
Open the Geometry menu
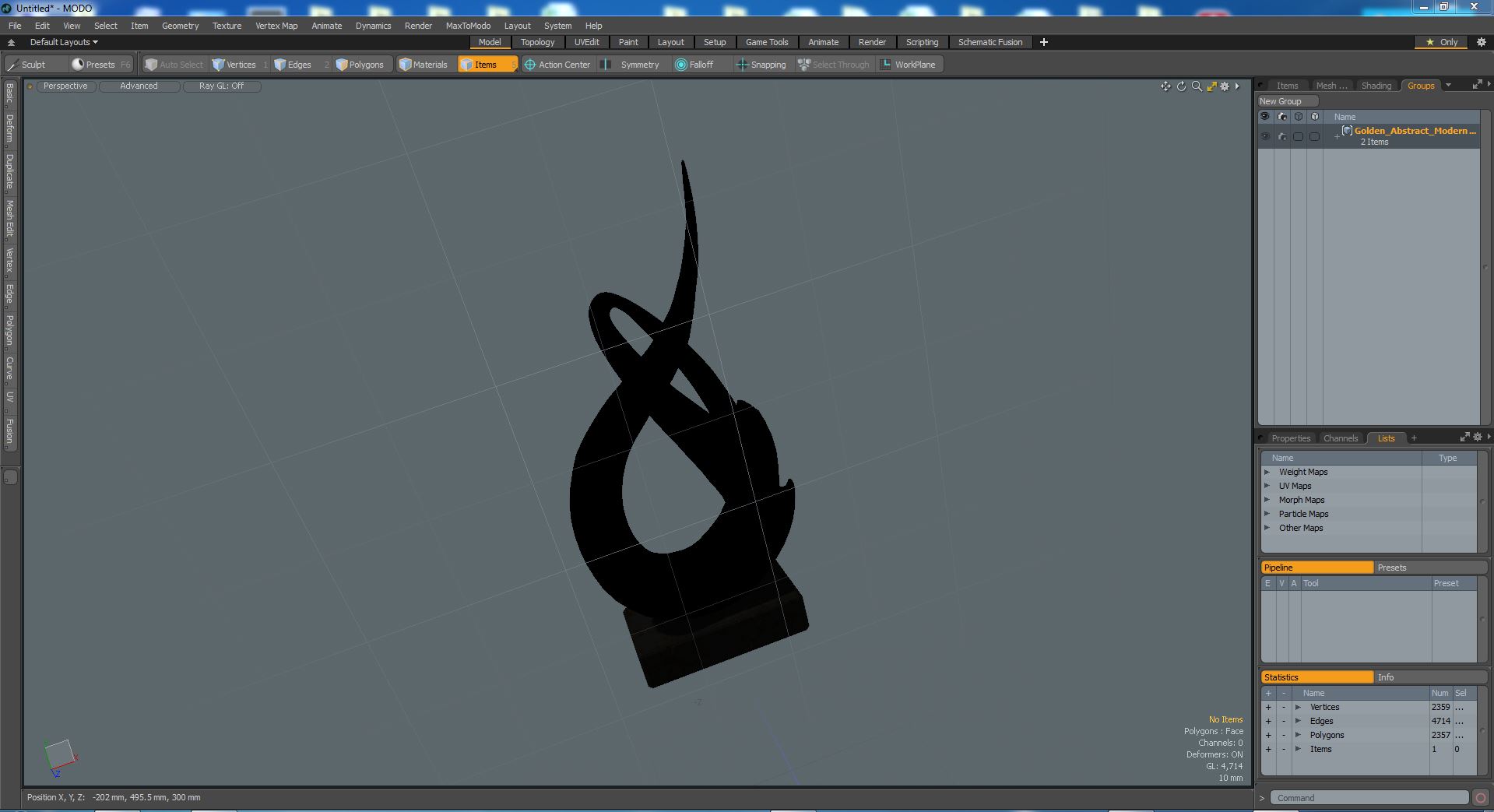pos(180,26)
